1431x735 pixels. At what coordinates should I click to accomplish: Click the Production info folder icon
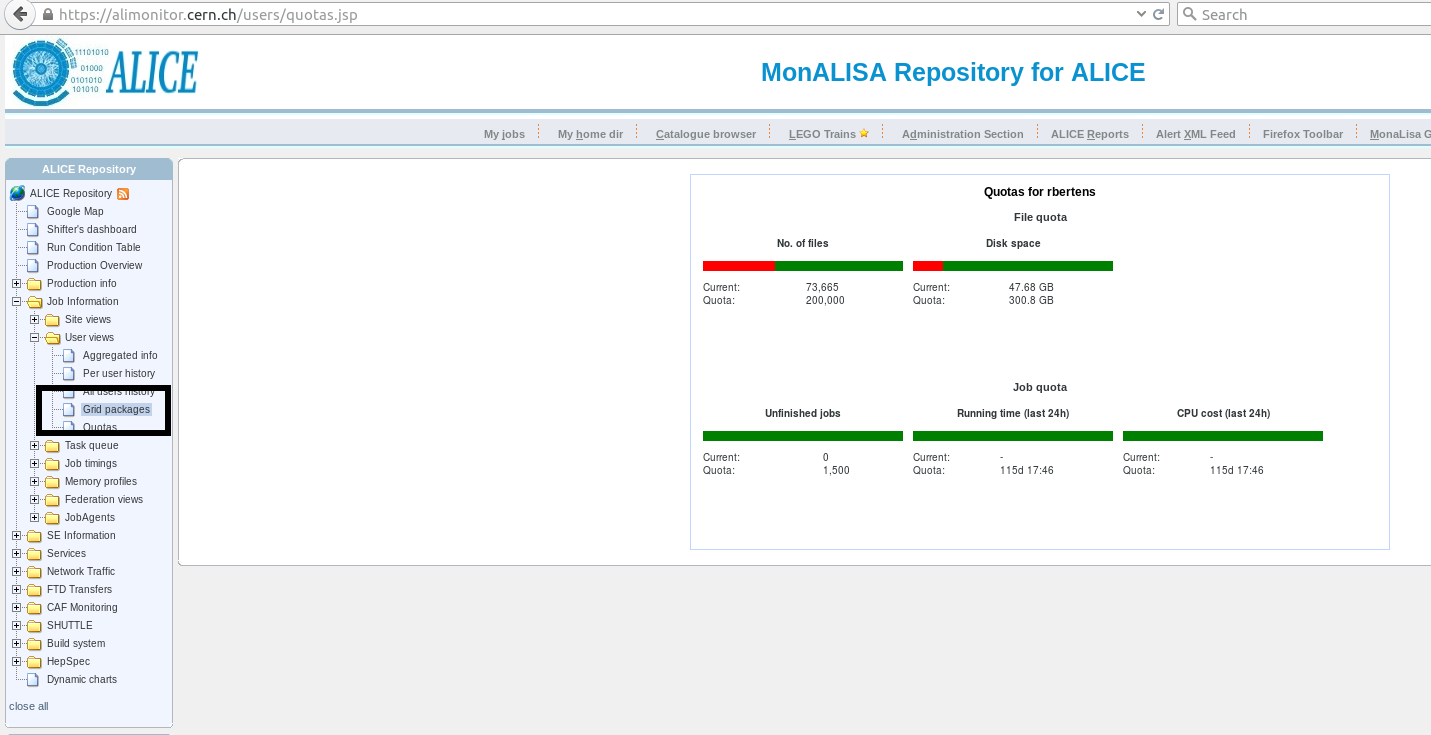(34, 284)
